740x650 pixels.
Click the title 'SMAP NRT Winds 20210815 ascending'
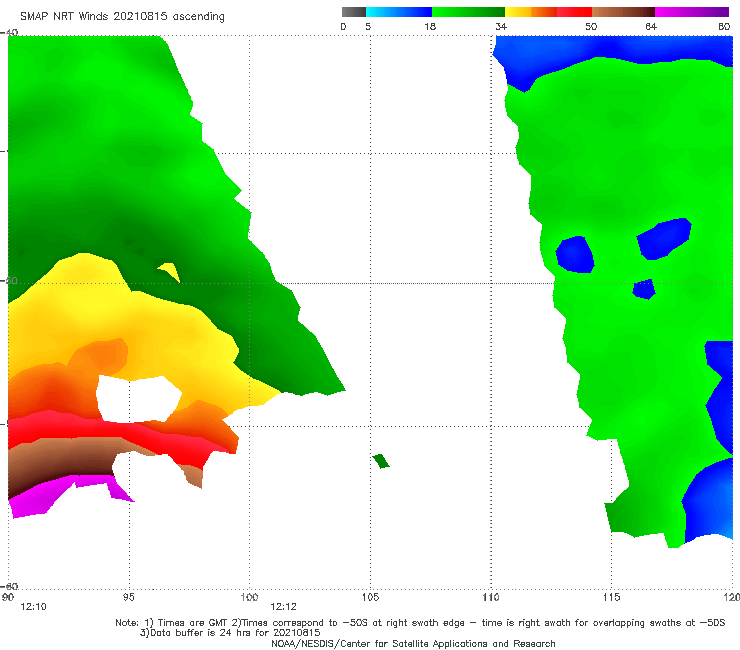click(122, 16)
